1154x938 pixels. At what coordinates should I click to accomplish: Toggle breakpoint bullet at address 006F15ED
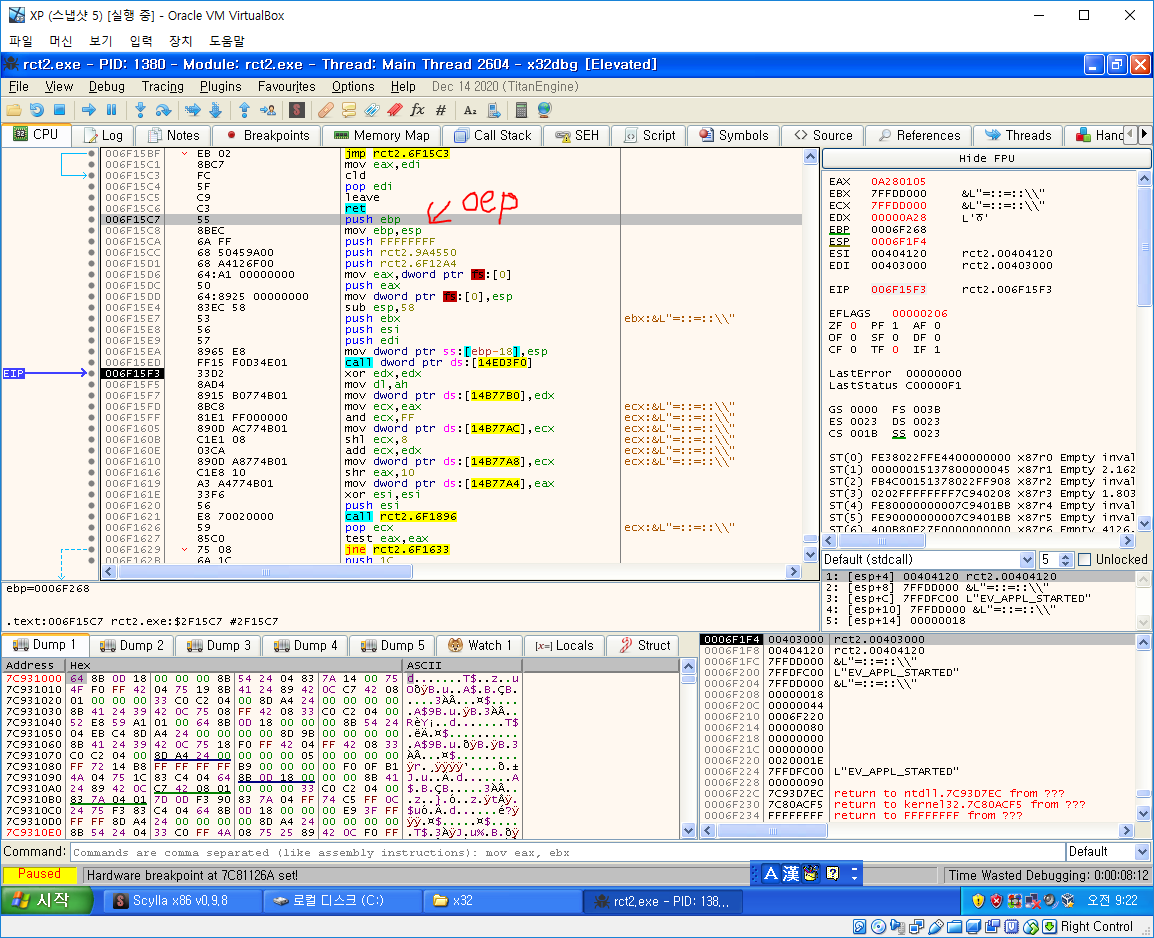tap(91, 363)
